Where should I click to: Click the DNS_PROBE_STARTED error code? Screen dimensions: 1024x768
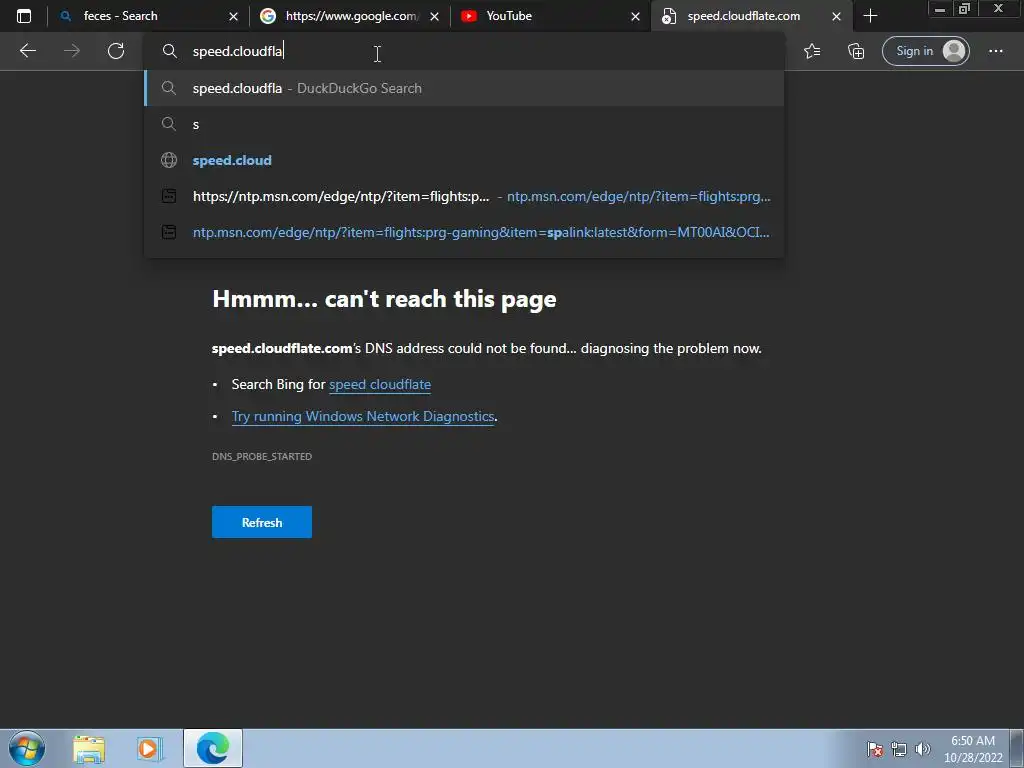[x=261, y=456]
